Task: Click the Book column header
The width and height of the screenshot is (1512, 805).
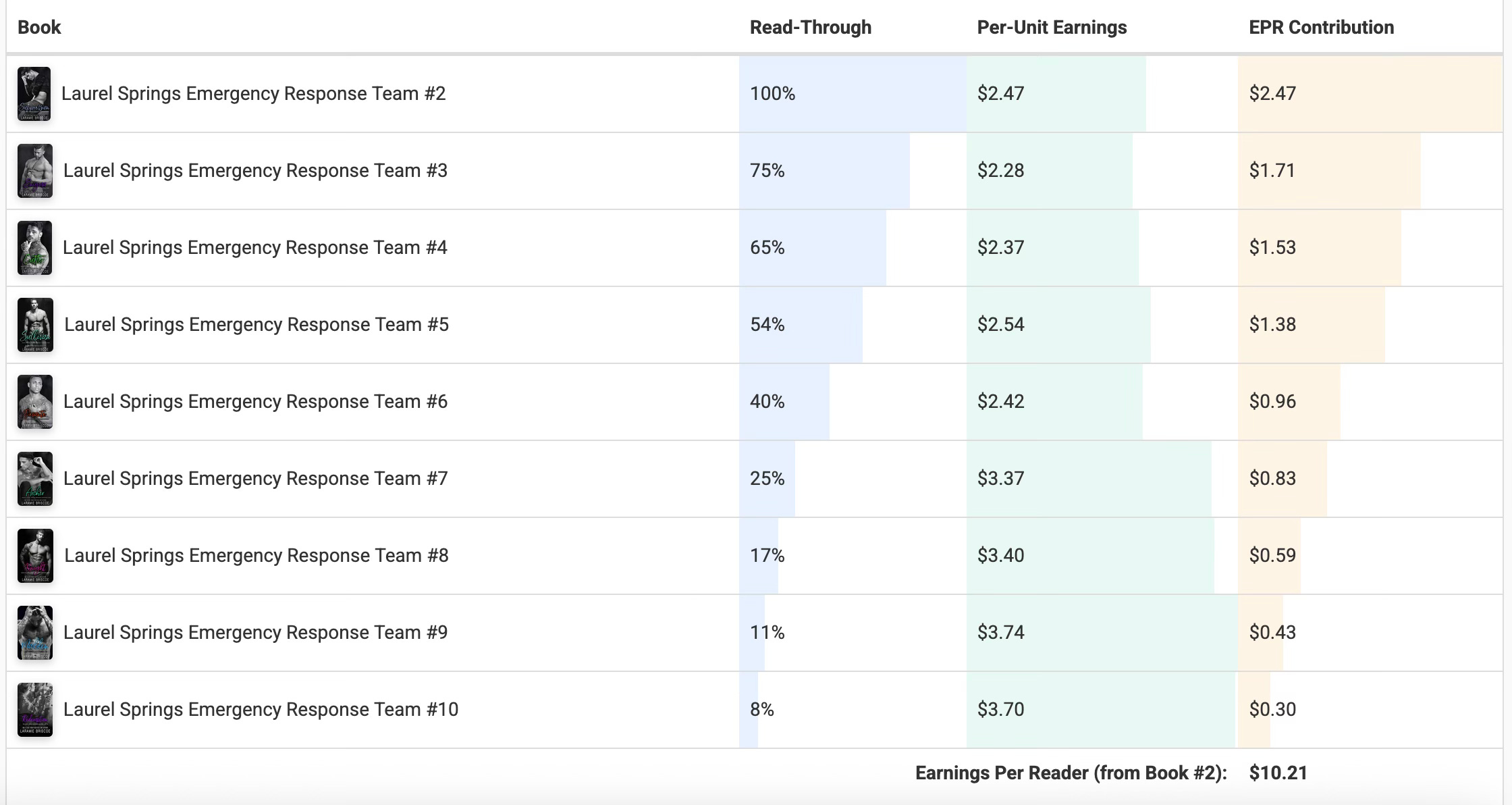Action: click(x=39, y=27)
